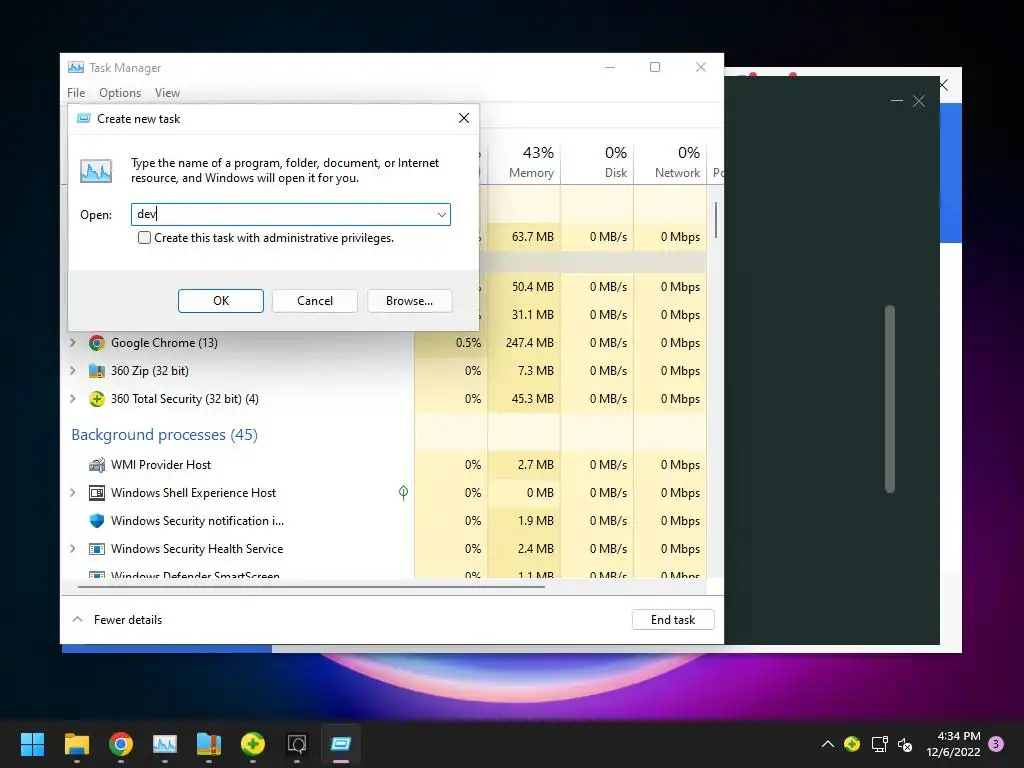Expand the 360 Zip process group
Viewport: 1024px width, 768px height.
[73, 371]
